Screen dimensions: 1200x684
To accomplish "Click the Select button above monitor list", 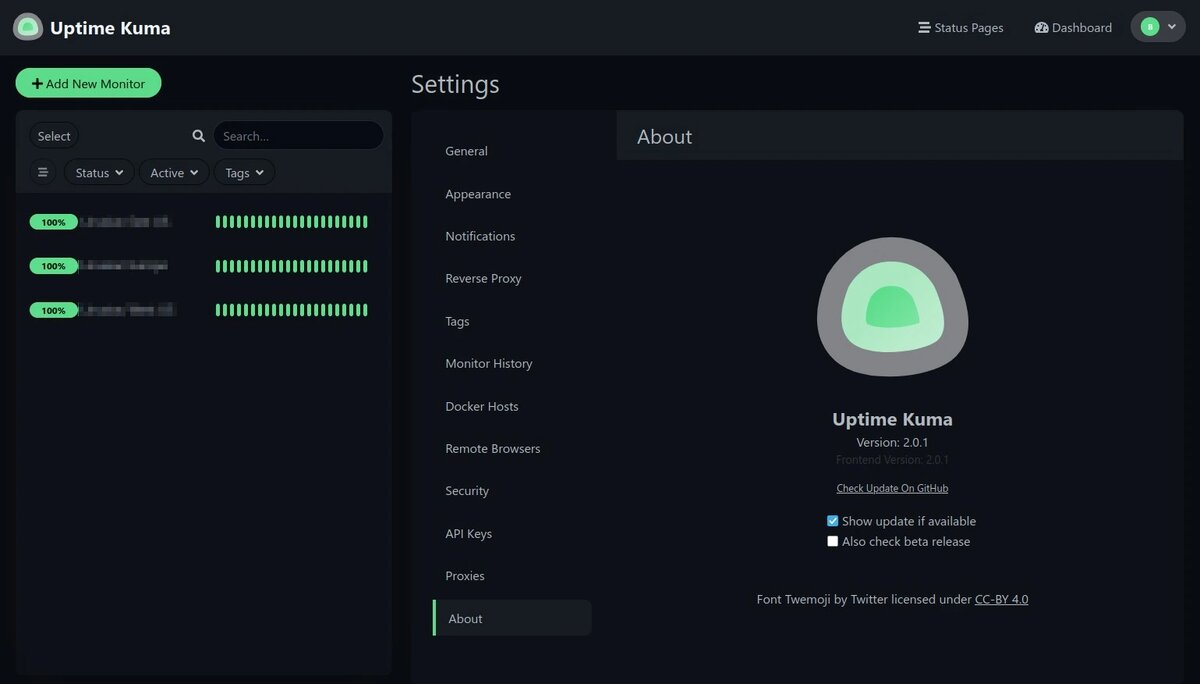I will coord(54,135).
